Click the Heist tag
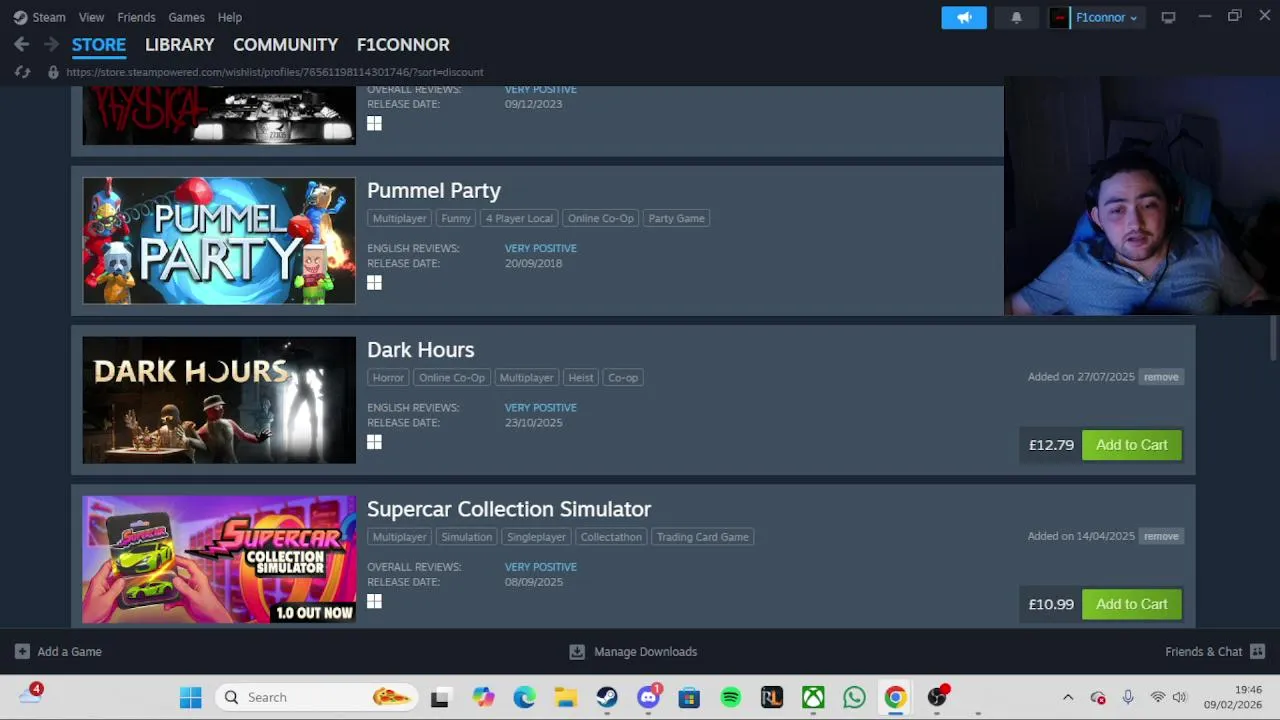The image size is (1280, 720). [581, 378]
